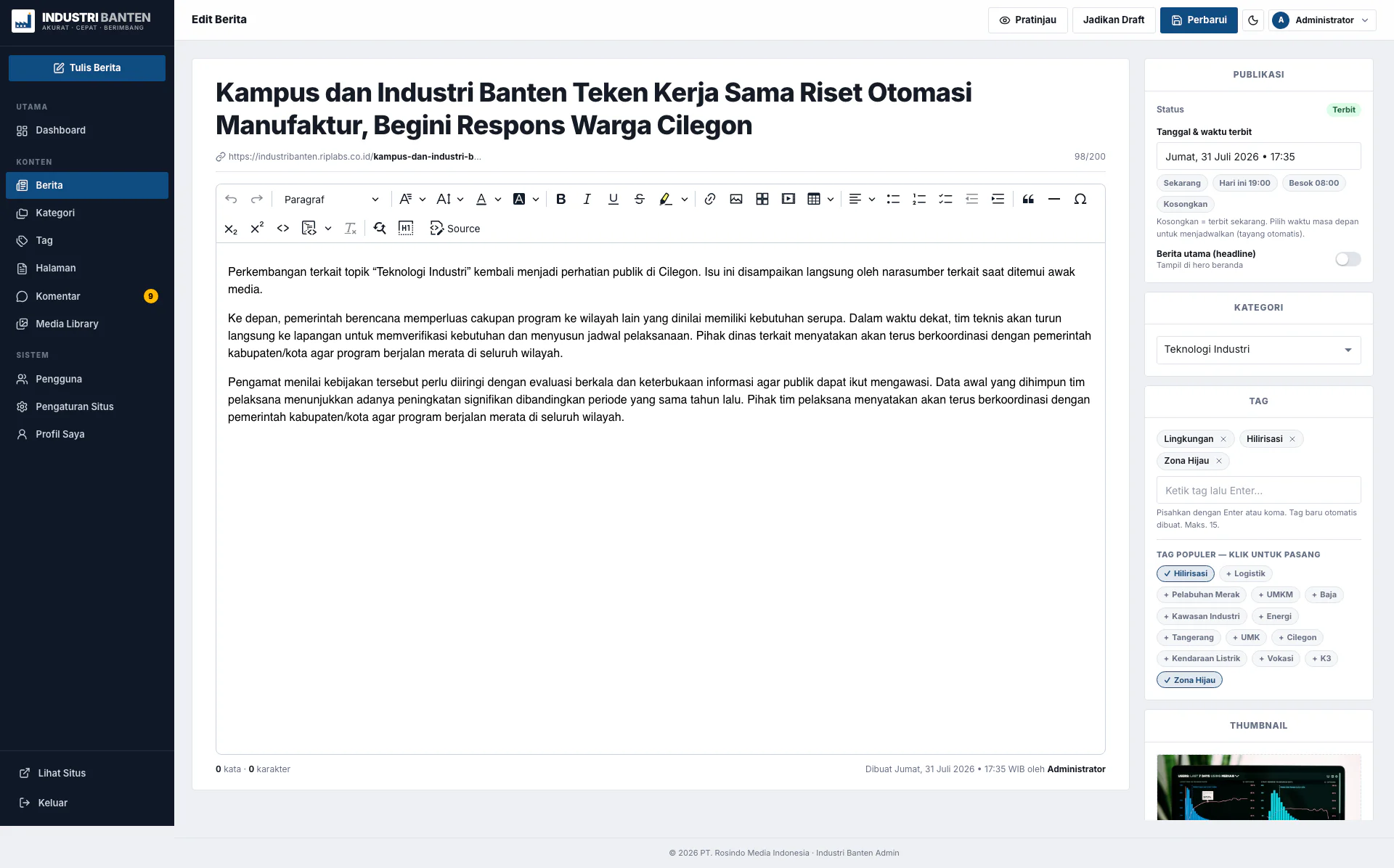Add the Pelabuhan Merak popular tag

[x=1202, y=594]
